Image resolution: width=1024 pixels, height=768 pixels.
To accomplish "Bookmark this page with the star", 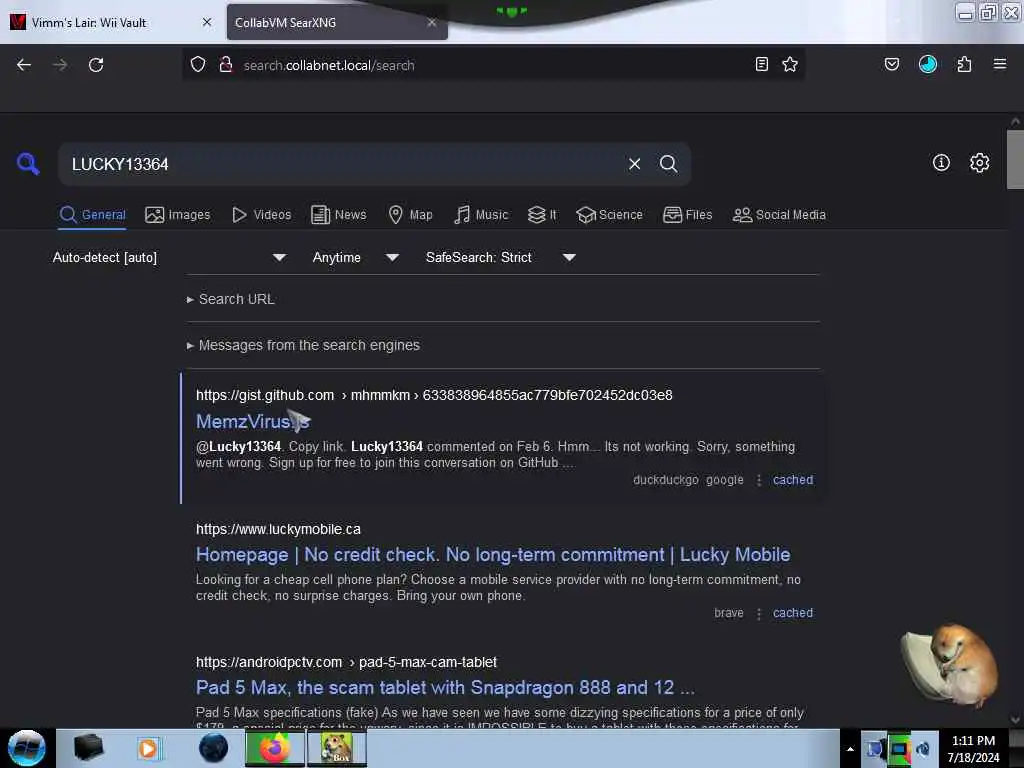I will point(790,64).
